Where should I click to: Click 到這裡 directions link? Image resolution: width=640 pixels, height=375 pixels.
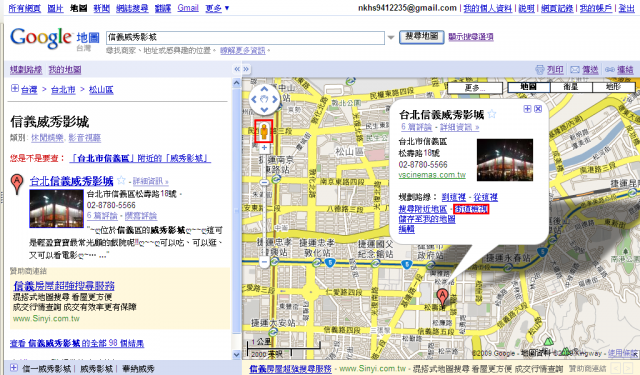pos(453,197)
